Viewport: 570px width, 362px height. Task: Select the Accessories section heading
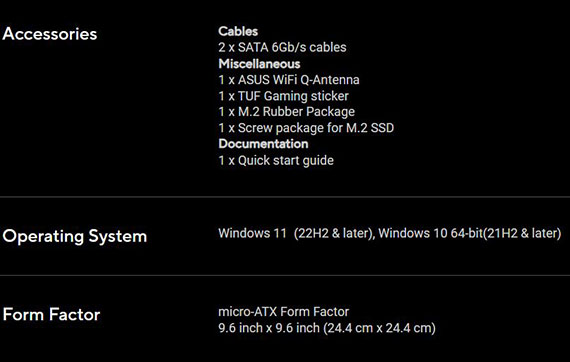(x=50, y=34)
